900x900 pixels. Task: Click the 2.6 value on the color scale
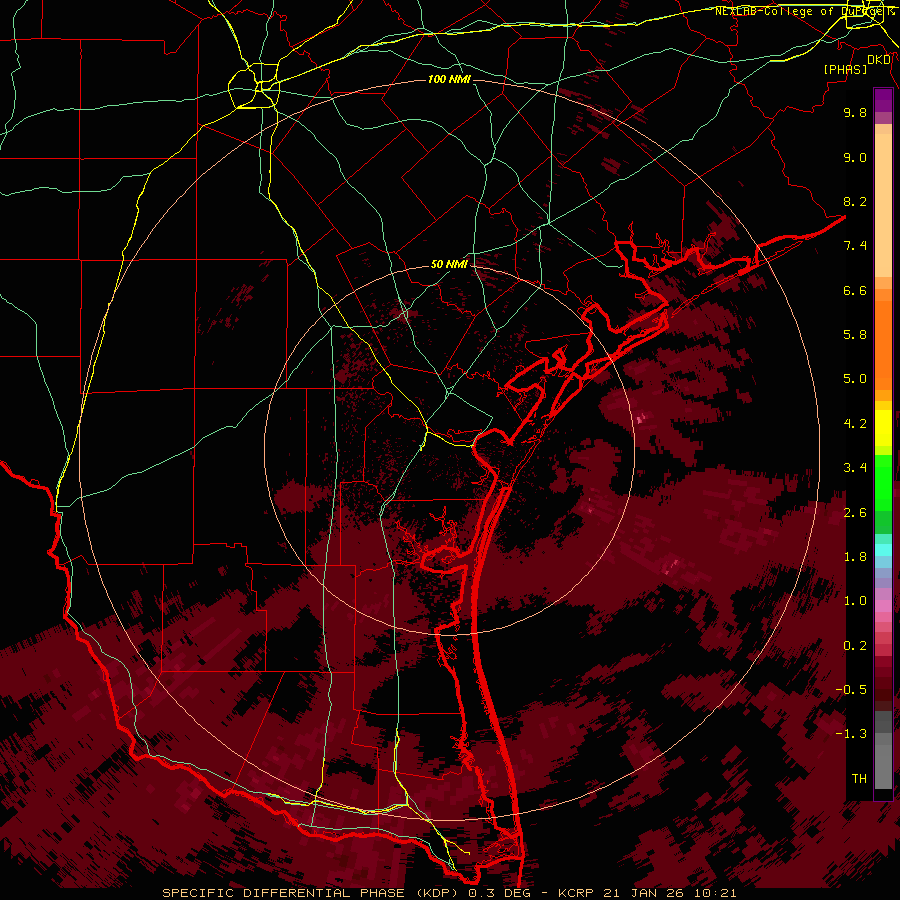click(x=855, y=513)
